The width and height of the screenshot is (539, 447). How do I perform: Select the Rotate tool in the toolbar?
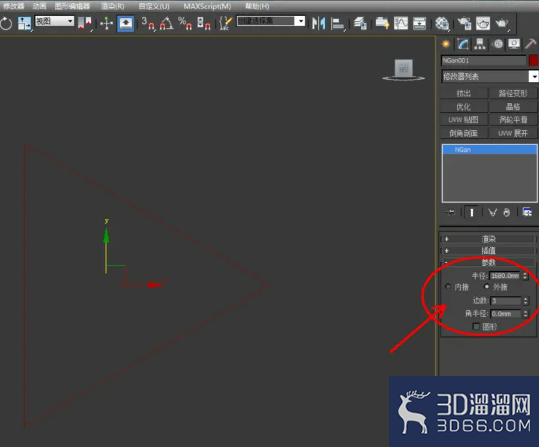[x=6, y=23]
